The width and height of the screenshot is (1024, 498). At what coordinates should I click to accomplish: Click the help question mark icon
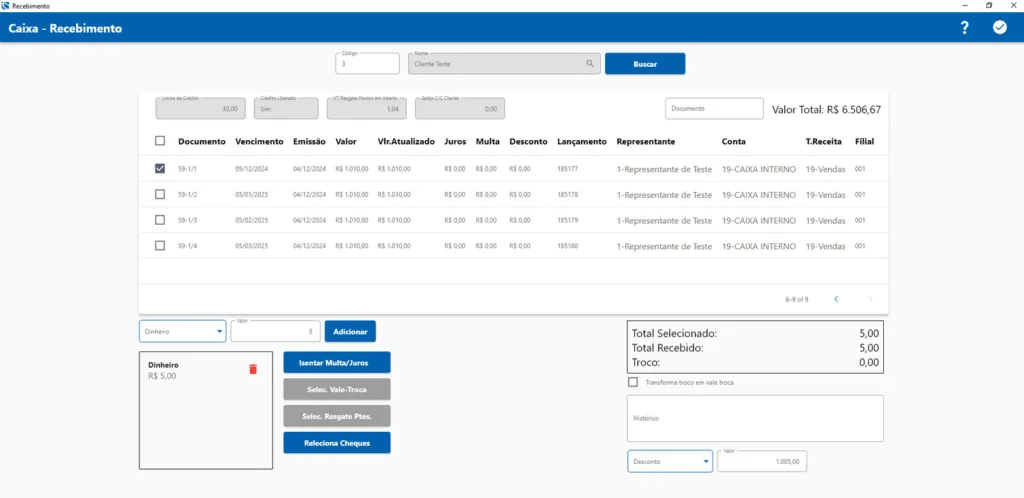pyautogui.click(x=964, y=28)
